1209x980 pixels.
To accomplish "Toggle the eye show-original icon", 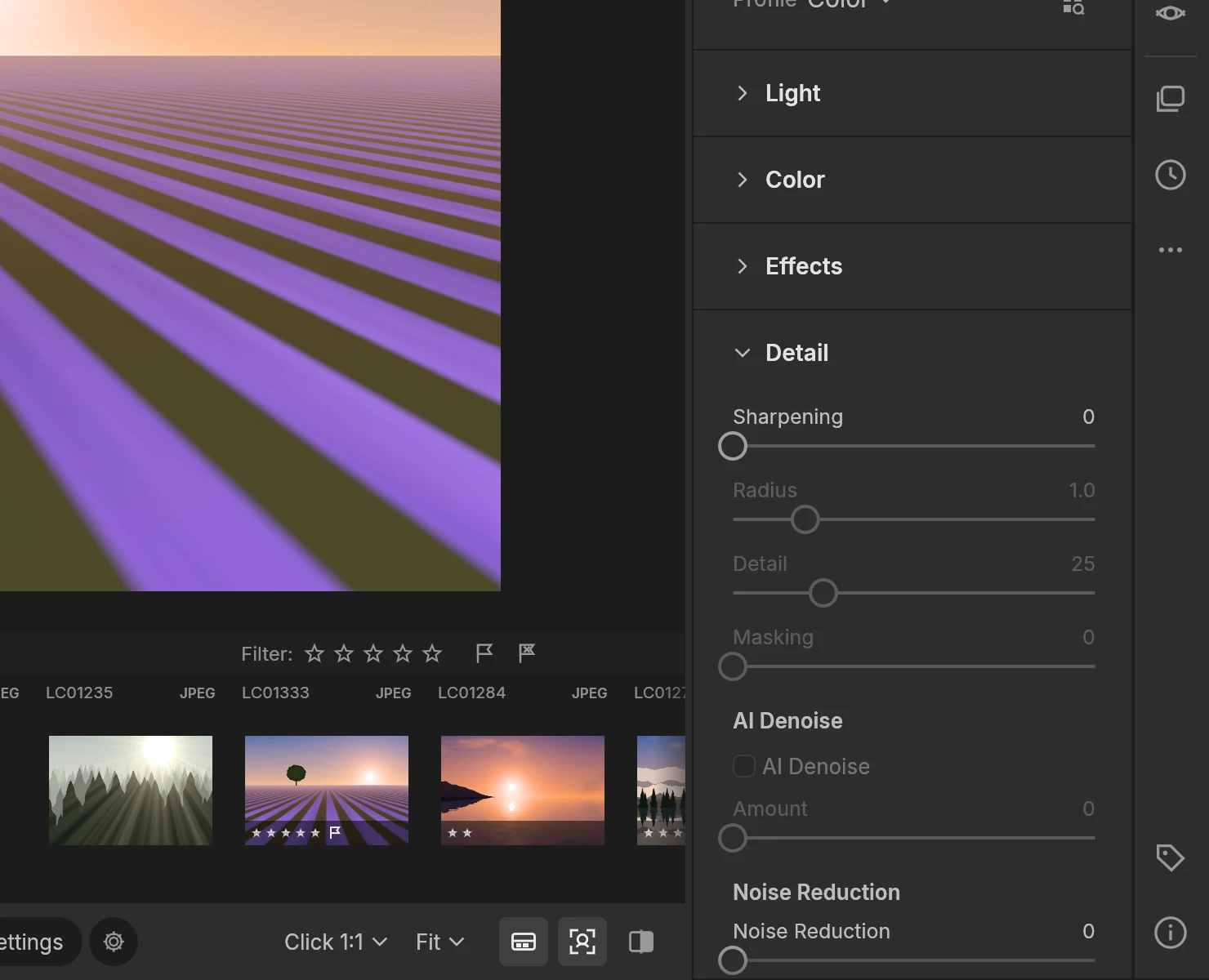I will (1170, 13).
